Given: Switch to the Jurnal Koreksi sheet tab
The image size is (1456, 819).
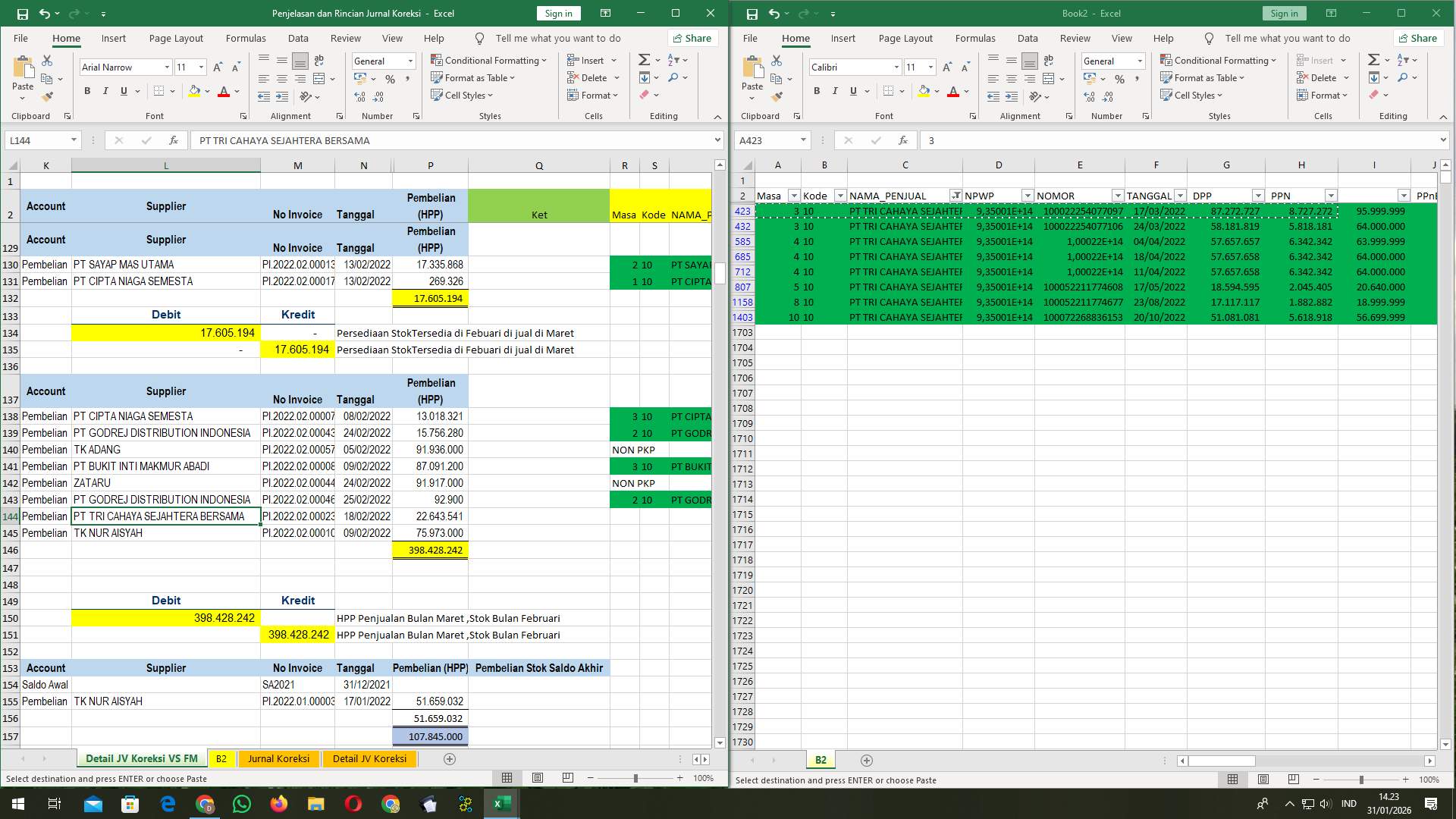Looking at the screenshot, I should 278,758.
